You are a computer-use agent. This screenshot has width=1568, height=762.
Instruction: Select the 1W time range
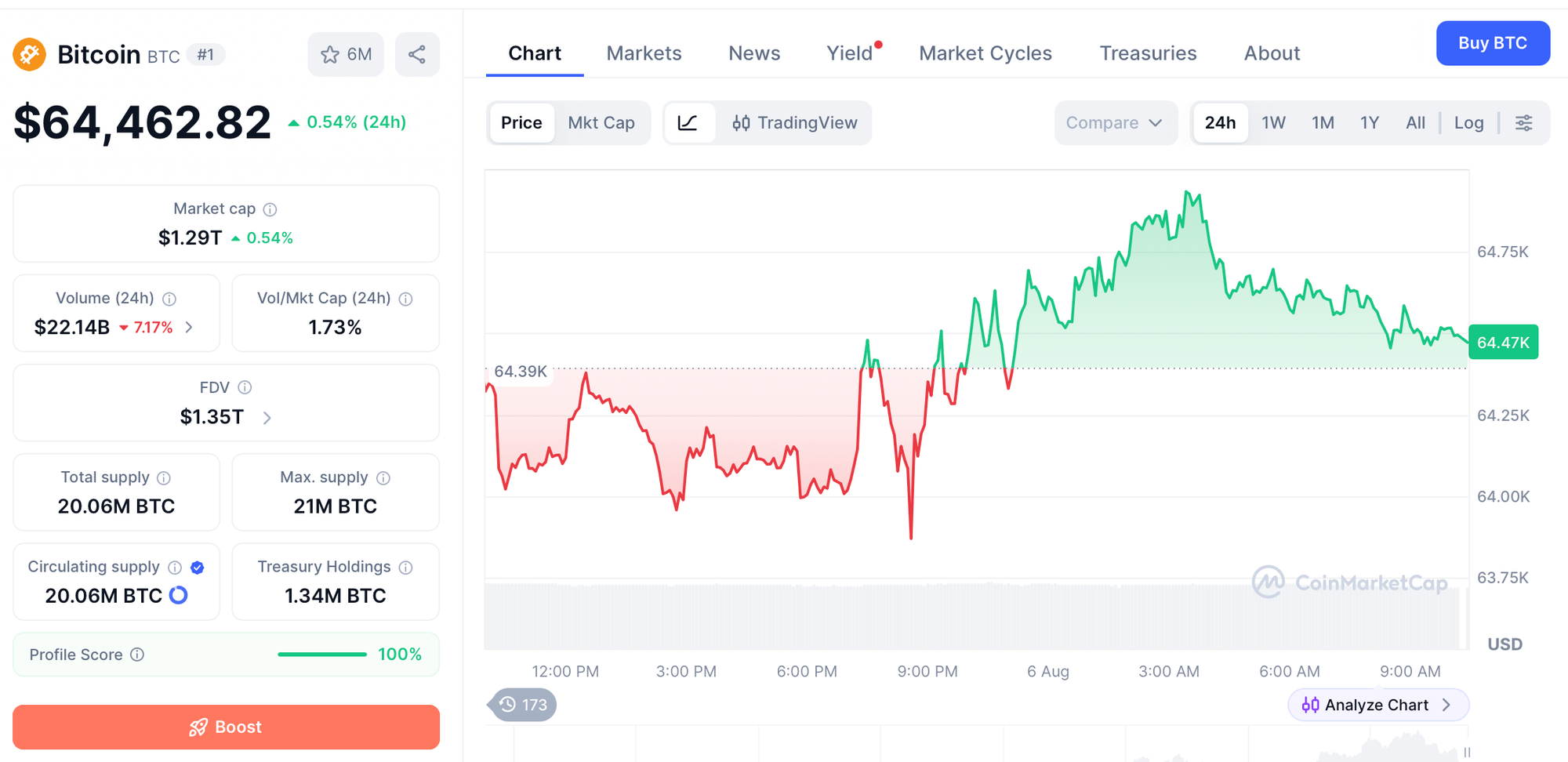pyautogui.click(x=1273, y=123)
